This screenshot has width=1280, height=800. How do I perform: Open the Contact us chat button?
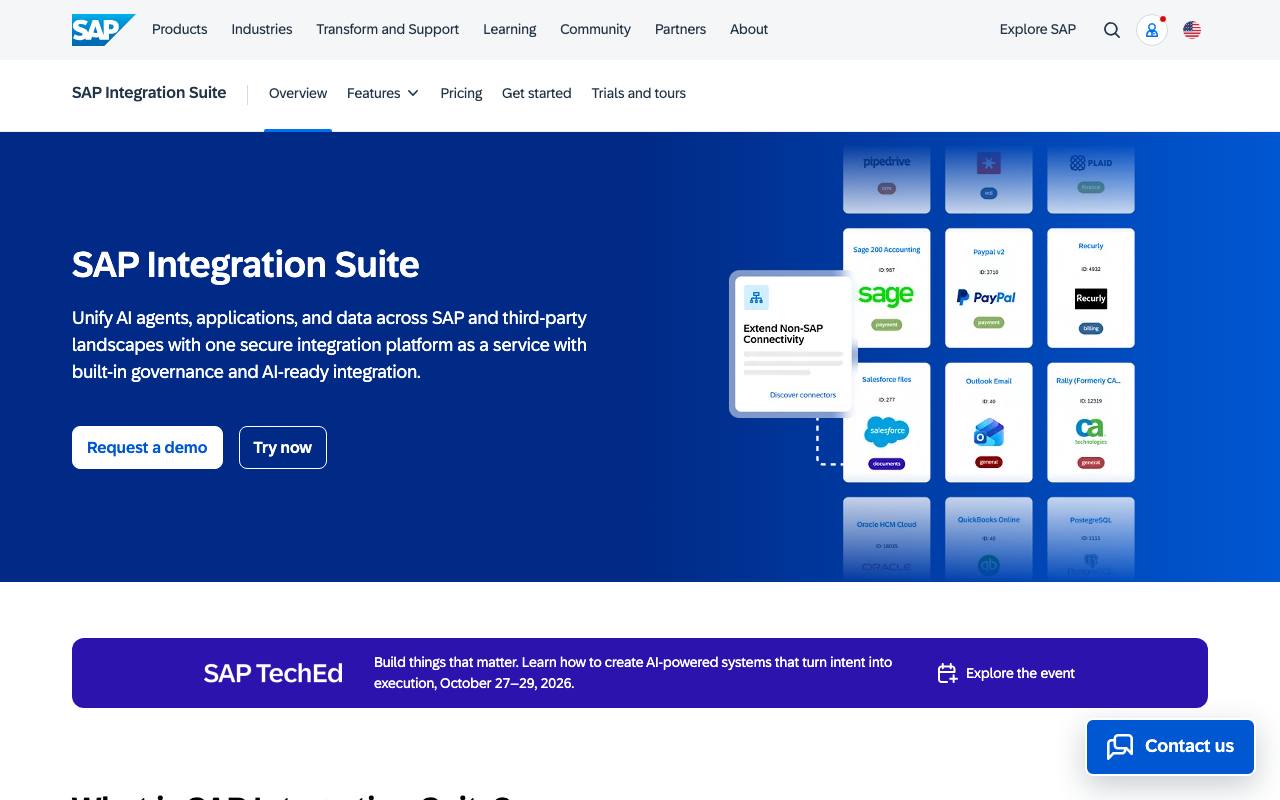1170,746
